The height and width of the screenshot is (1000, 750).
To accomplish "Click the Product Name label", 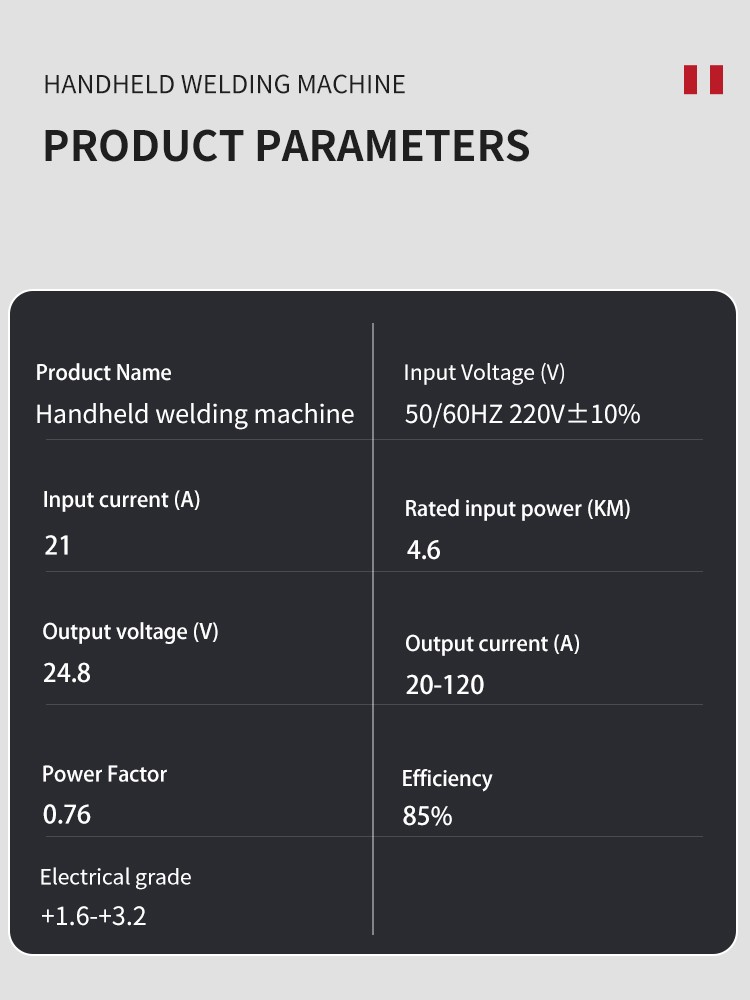I will [x=103, y=373].
